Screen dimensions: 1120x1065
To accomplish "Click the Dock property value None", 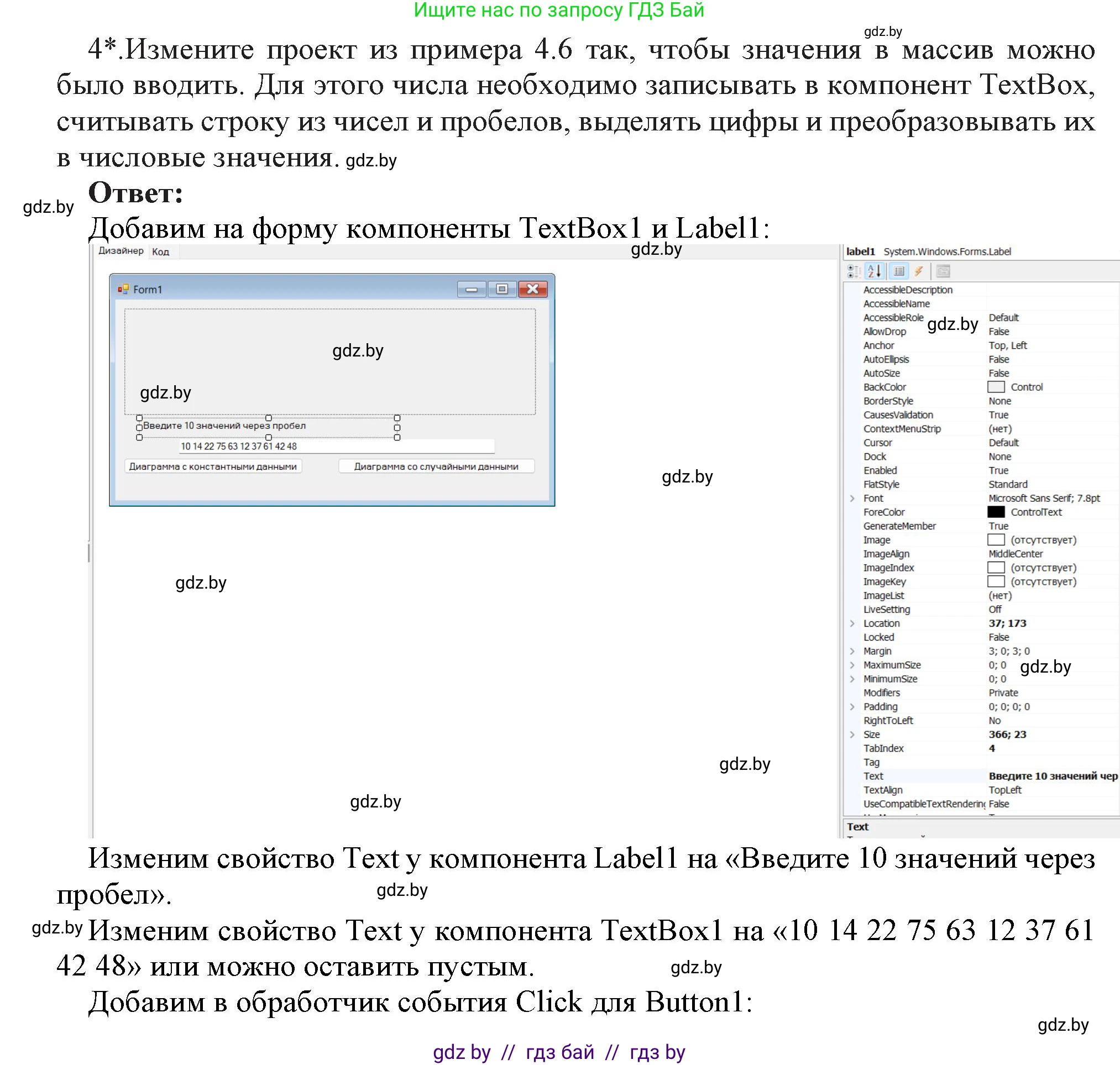I will [999, 457].
